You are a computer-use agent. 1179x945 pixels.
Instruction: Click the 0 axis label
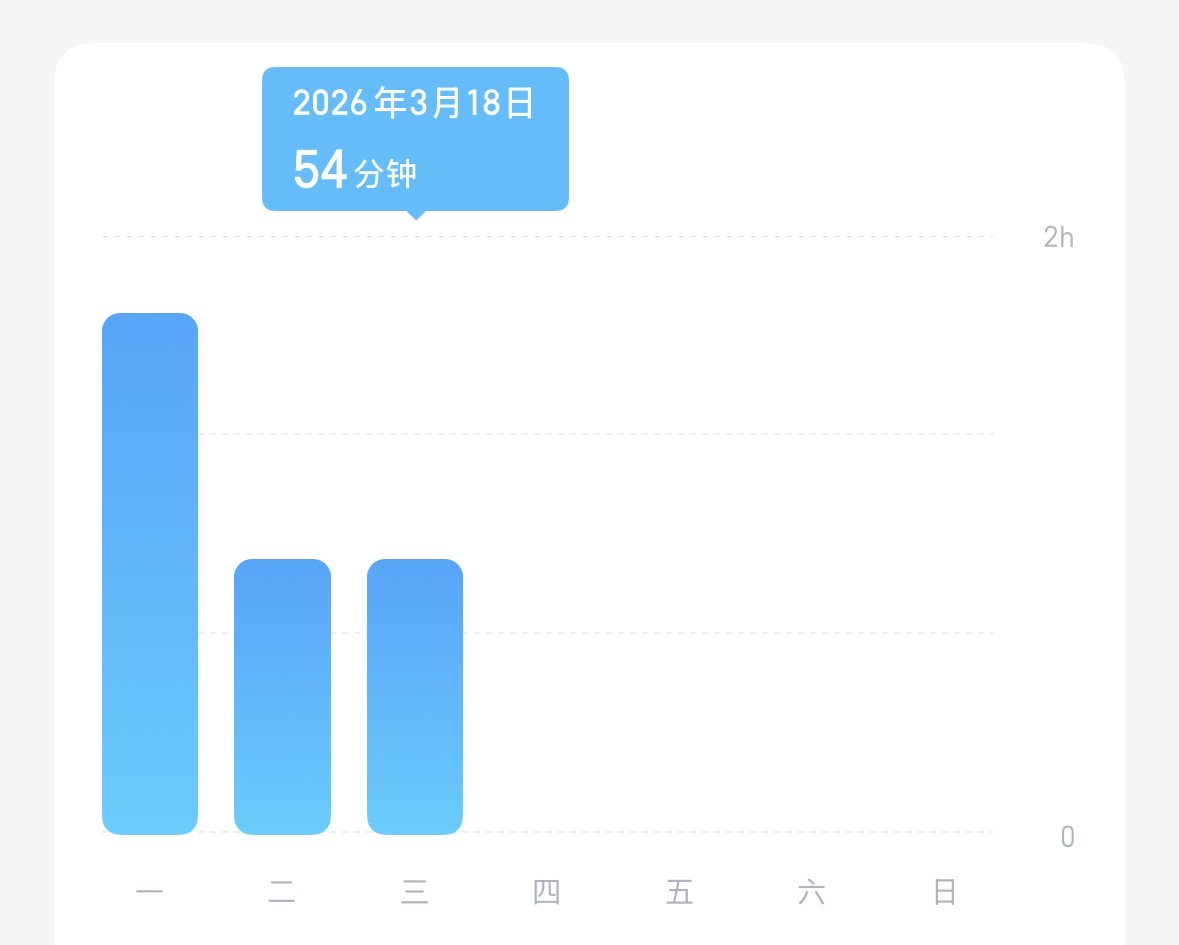(1067, 836)
